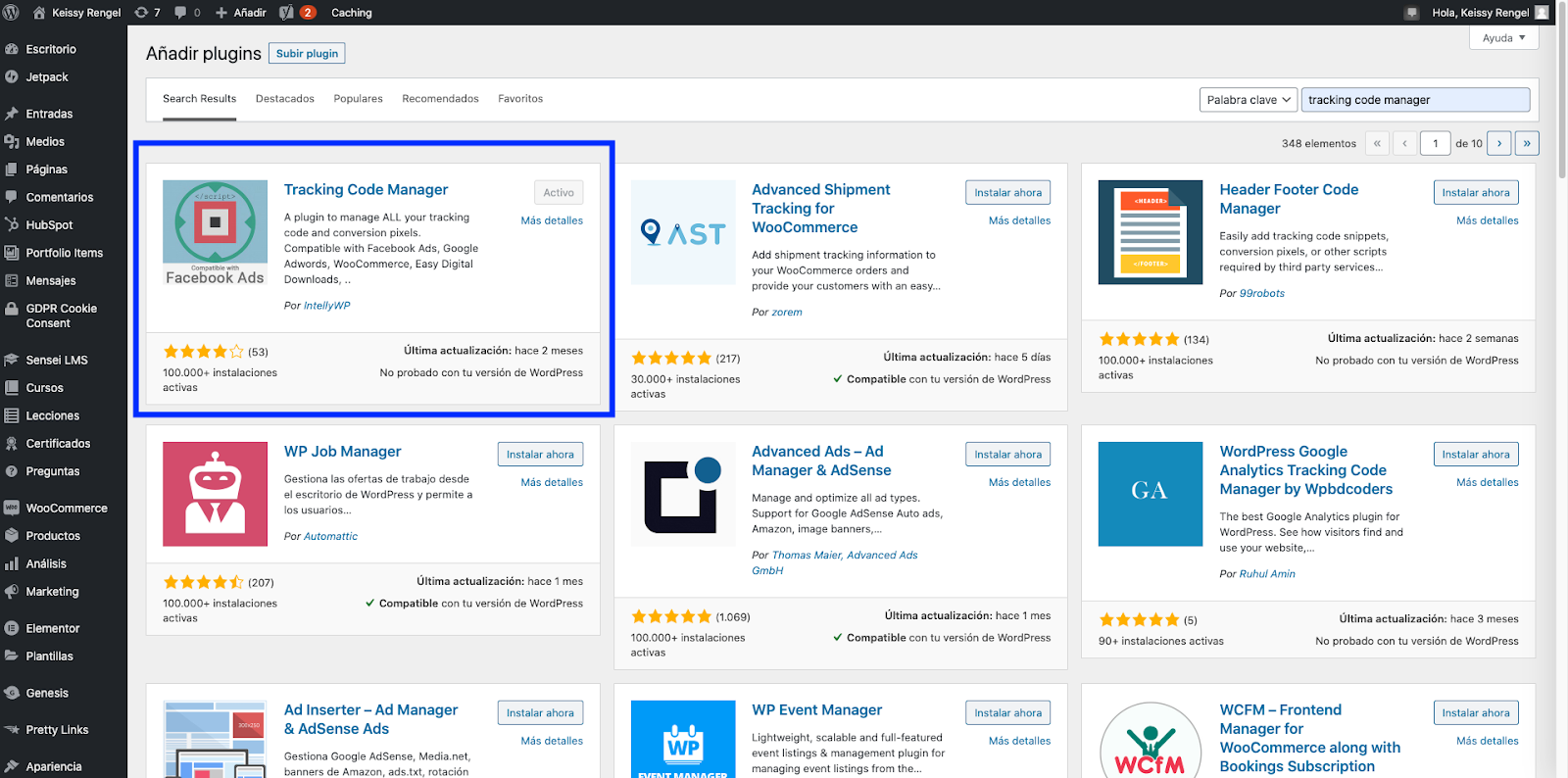Click the Subir plugin button

point(307,54)
